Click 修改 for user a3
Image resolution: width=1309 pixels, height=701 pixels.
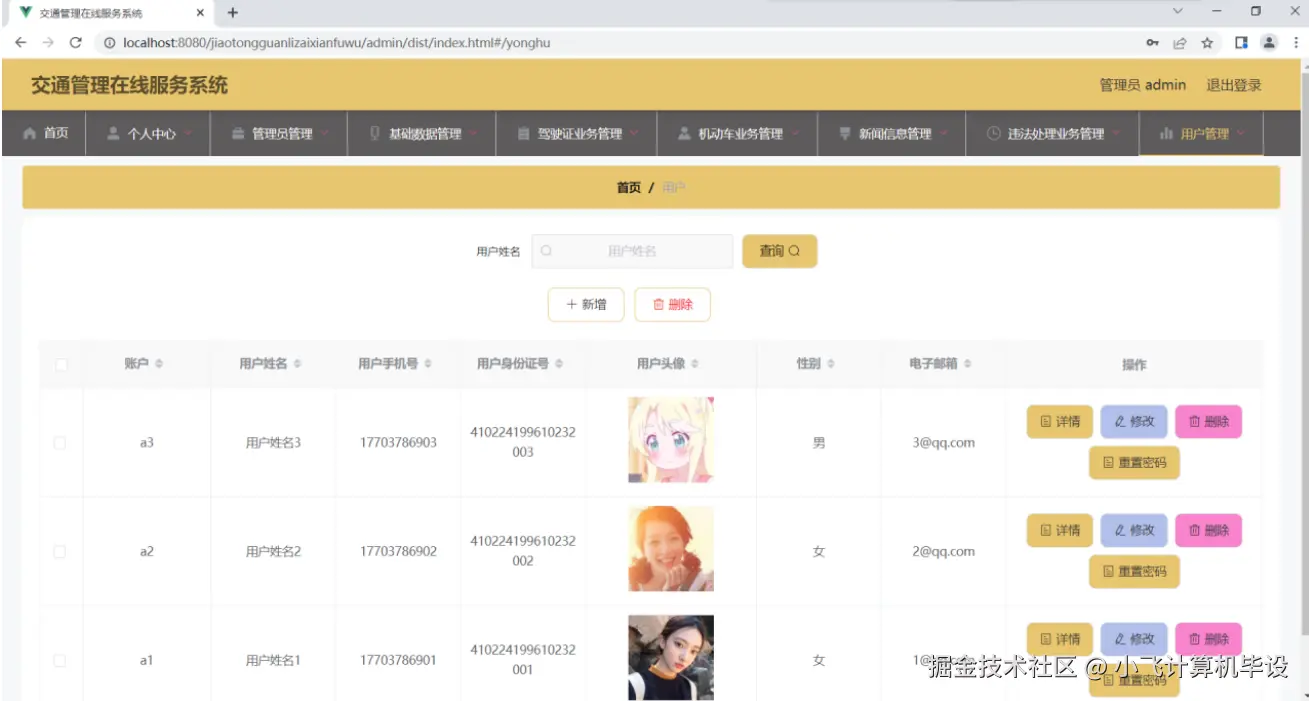click(1134, 422)
